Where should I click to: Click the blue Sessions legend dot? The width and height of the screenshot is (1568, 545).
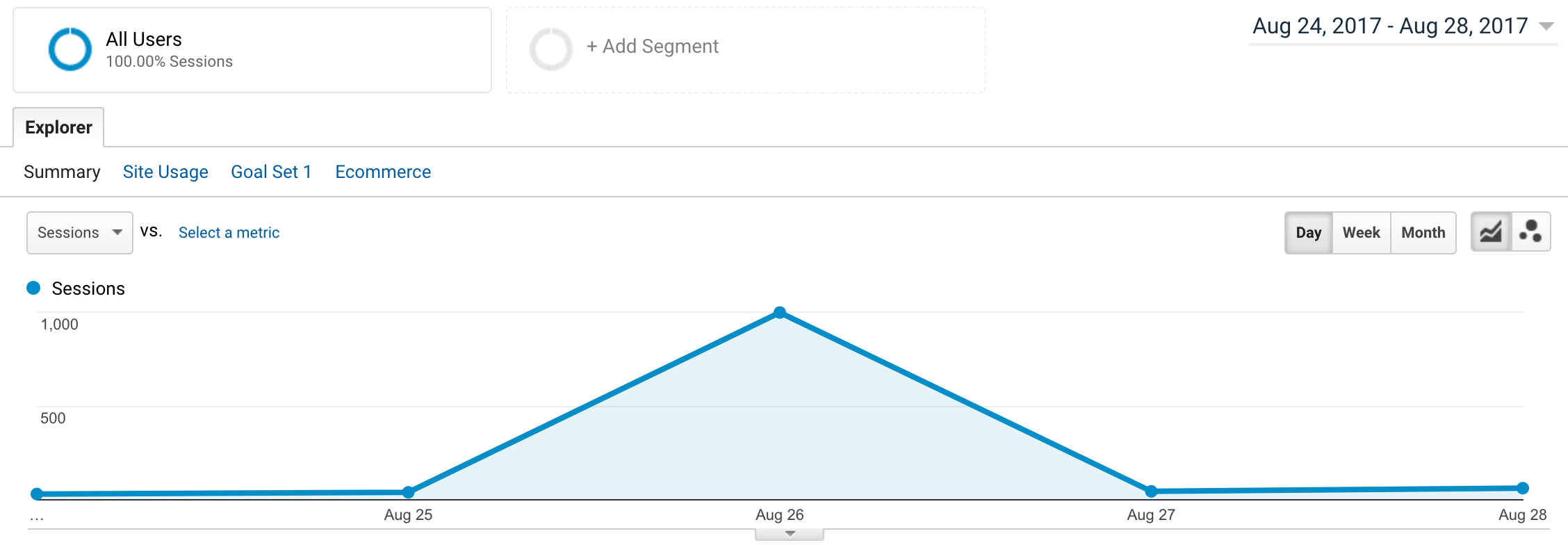click(33, 288)
